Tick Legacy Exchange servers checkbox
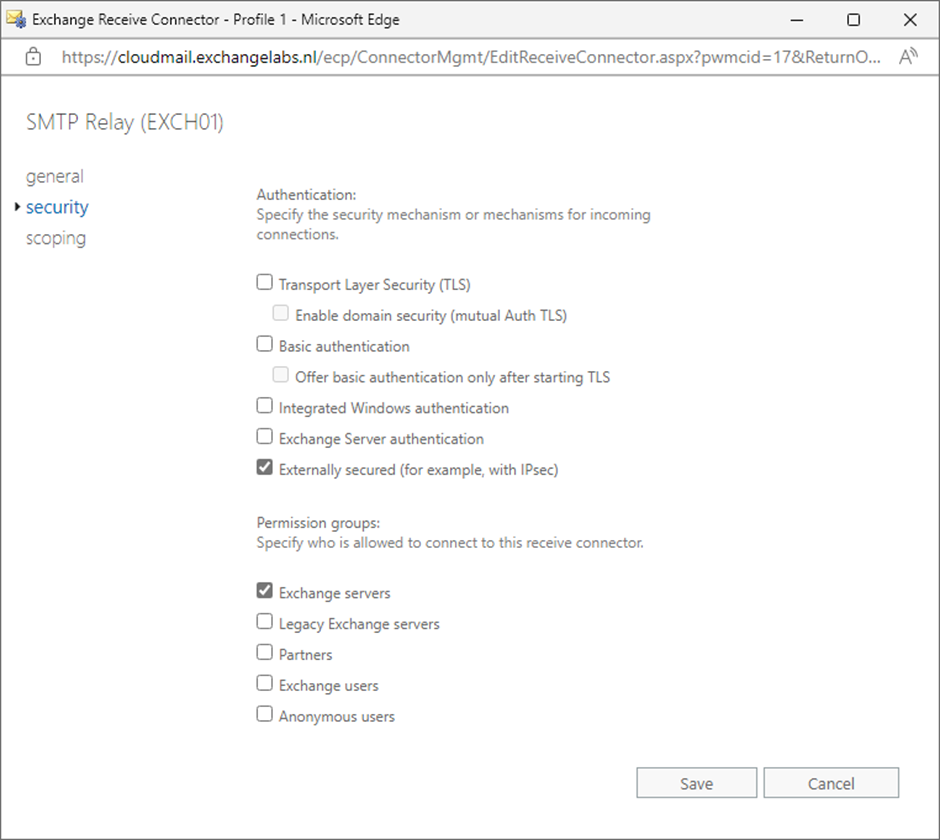Image resolution: width=940 pixels, height=840 pixels. [x=264, y=621]
